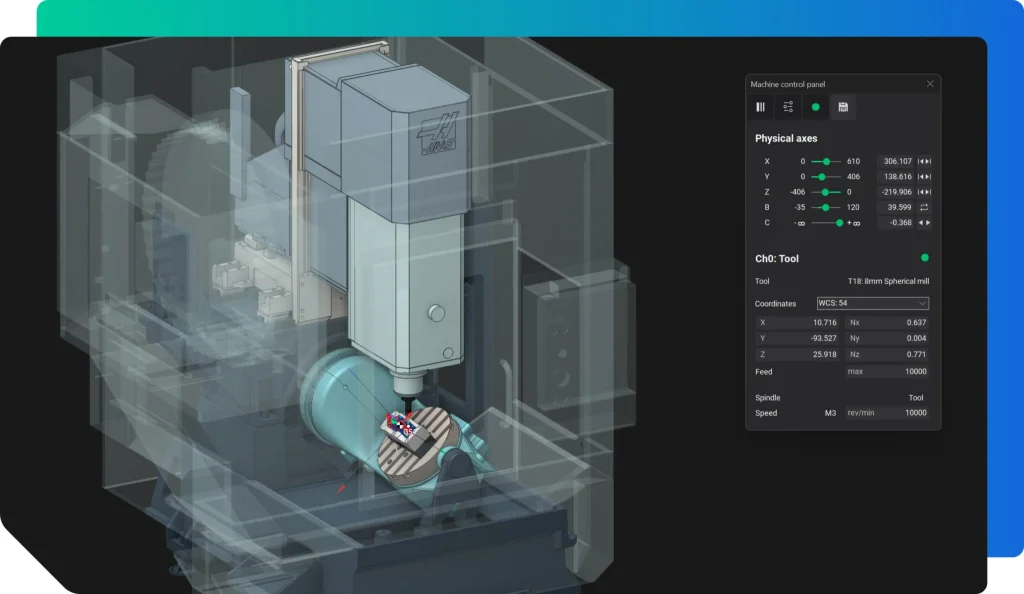The image size is (1024, 594).
Task: Click the X physical axis slider handle
Action: click(827, 161)
